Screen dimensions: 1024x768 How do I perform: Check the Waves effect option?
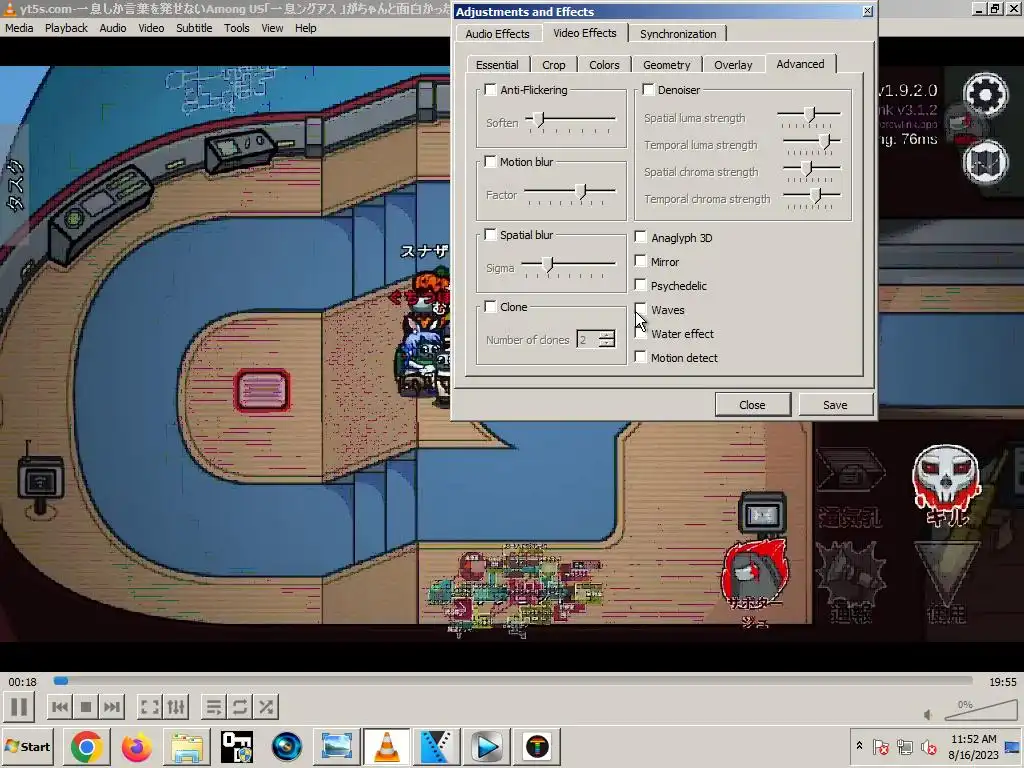pos(641,309)
